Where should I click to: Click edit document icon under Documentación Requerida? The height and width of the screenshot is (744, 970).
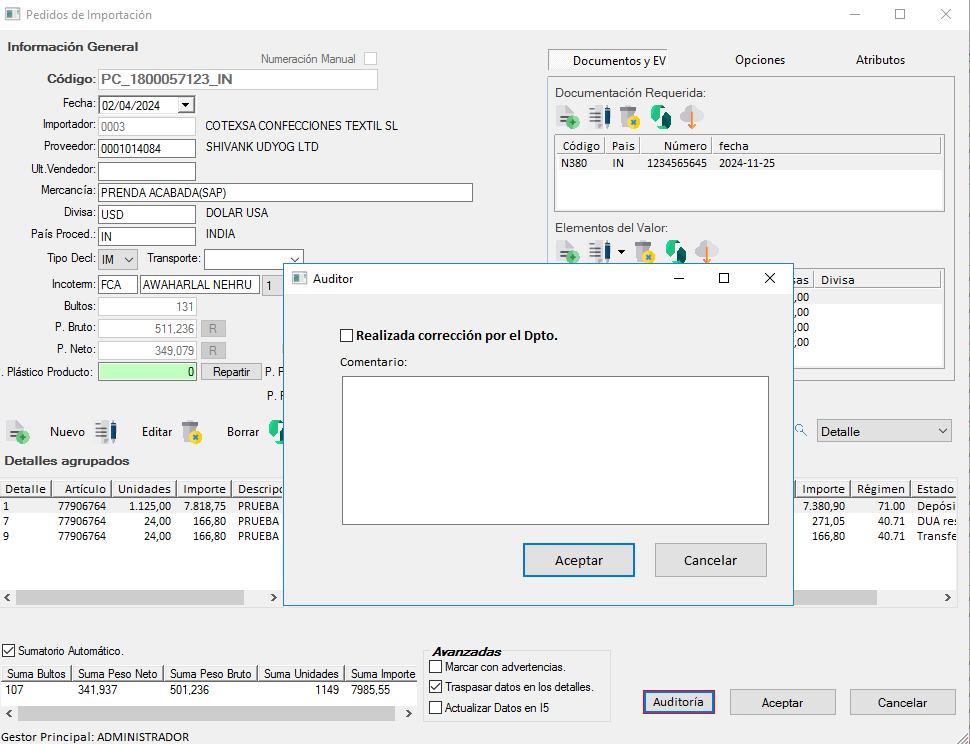coord(599,117)
